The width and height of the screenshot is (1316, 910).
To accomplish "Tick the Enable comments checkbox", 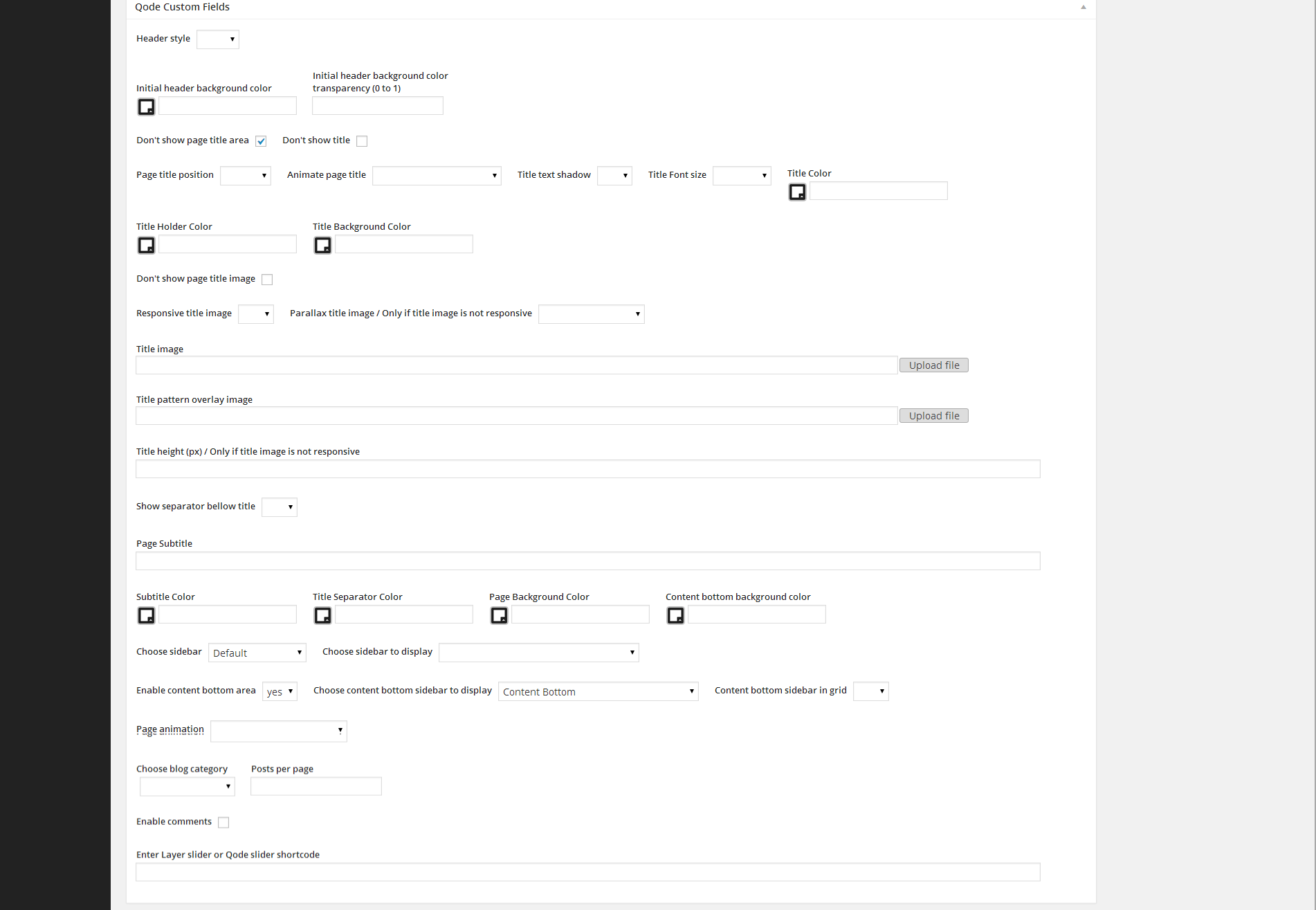I will point(223,822).
